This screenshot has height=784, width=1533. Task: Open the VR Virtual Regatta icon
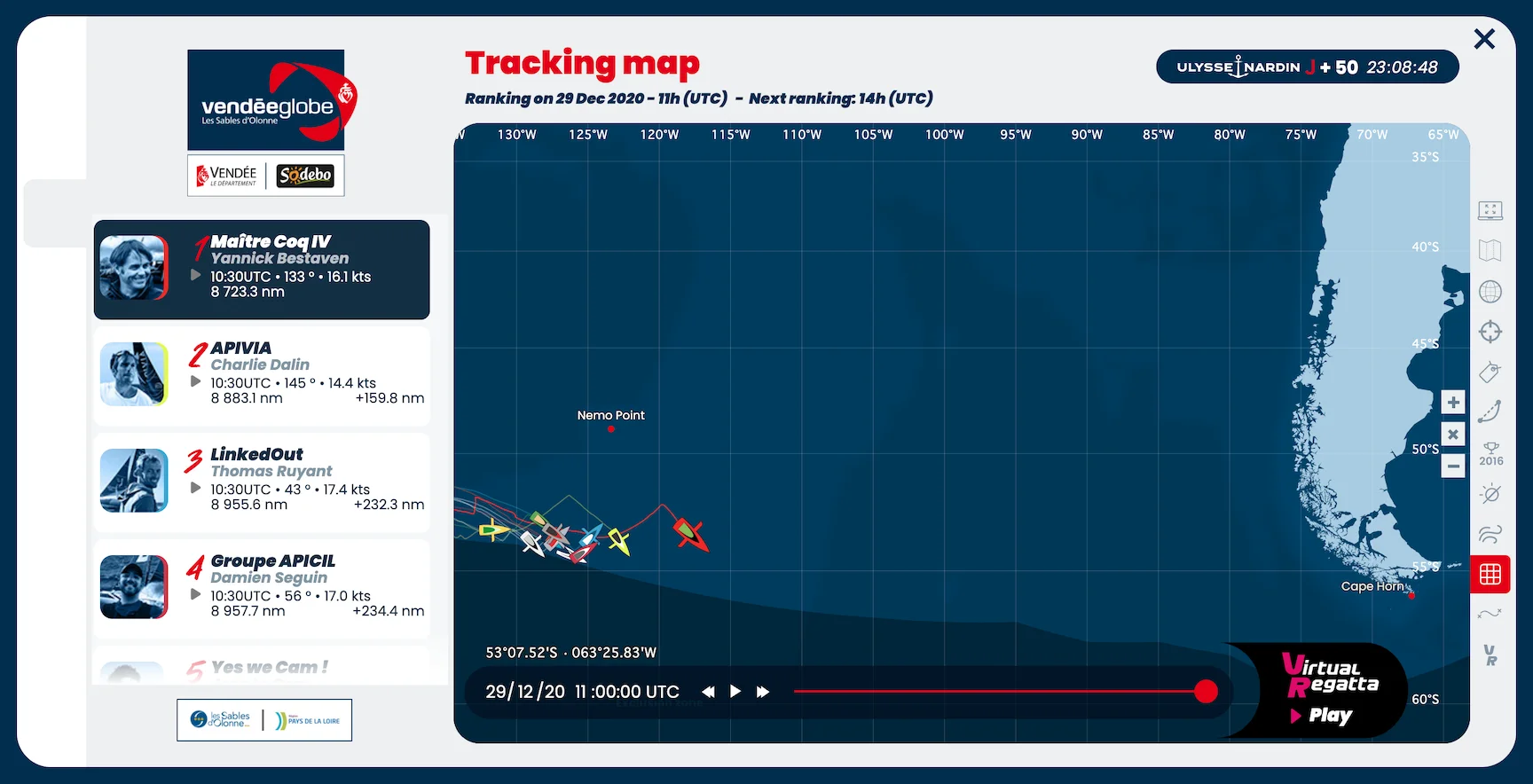click(1490, 655)
